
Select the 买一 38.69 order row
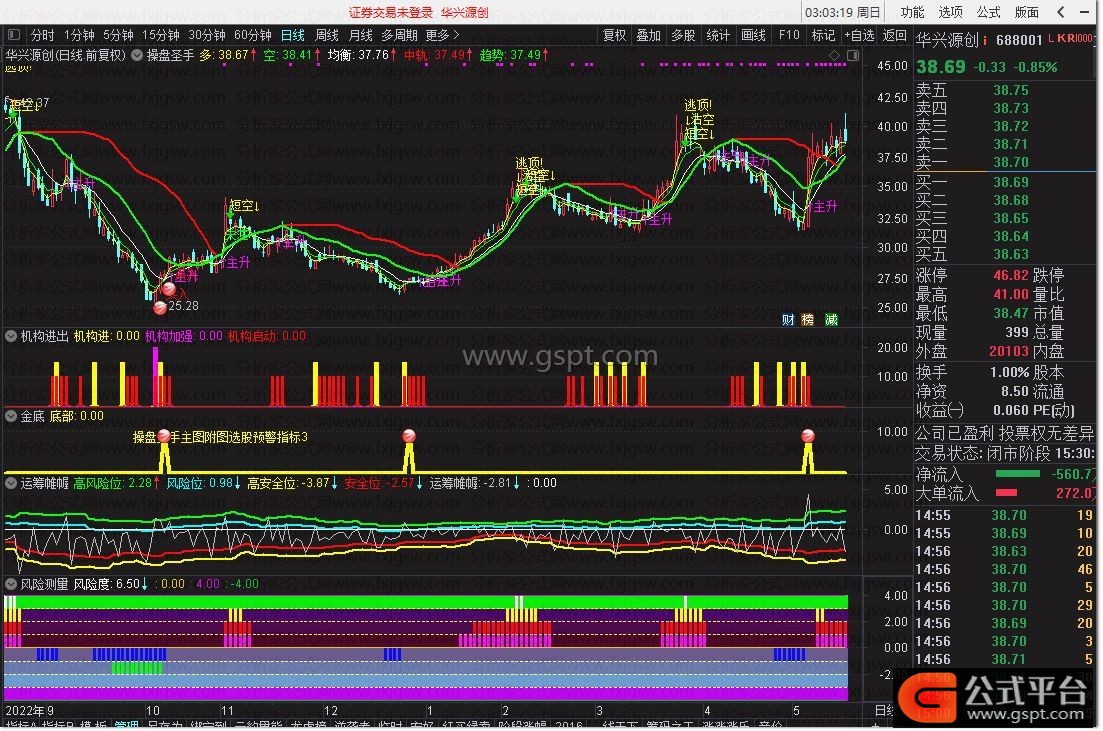(x=1005, y=182)
